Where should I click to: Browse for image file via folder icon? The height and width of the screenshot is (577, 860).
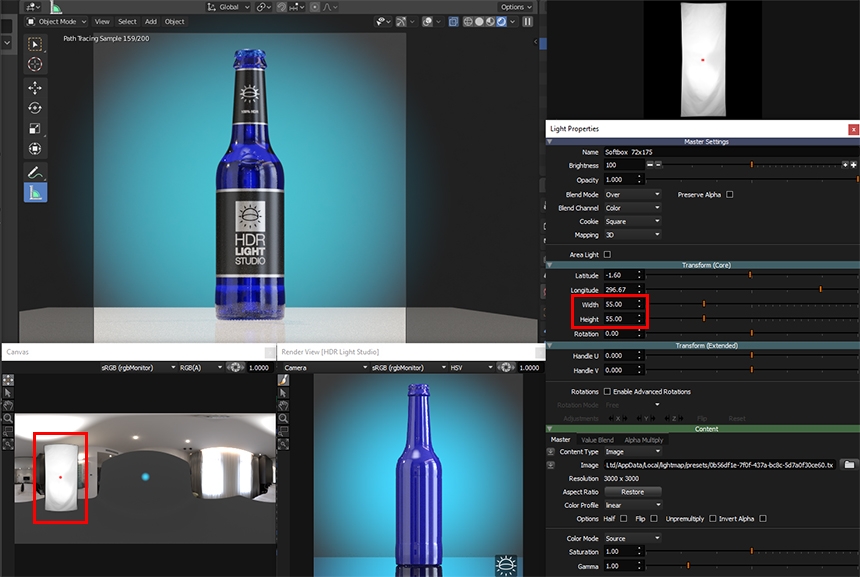point(849,465)
